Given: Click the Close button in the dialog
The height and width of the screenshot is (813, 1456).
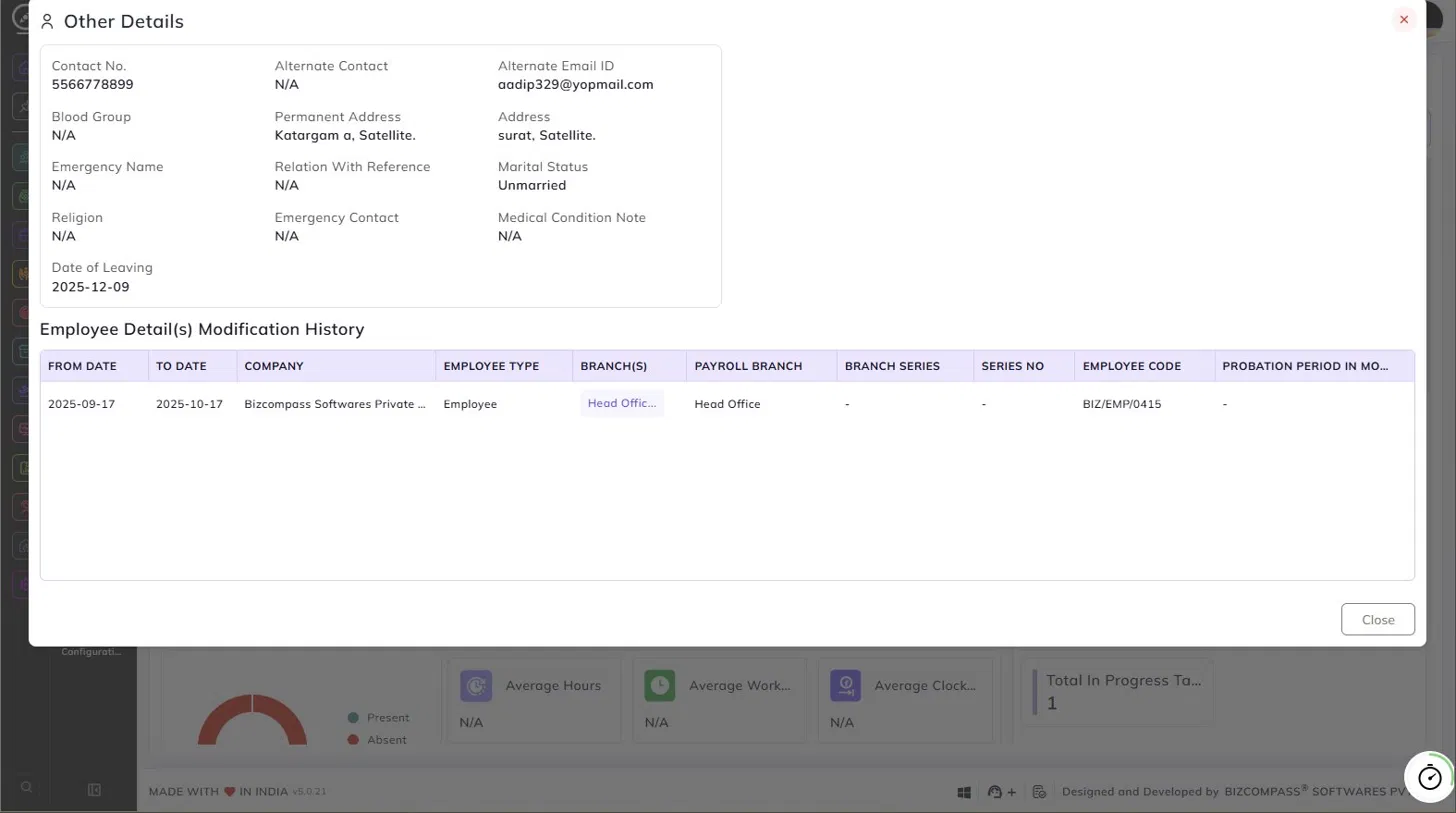Looking at the screenshot, I should tap(1378, 619).
